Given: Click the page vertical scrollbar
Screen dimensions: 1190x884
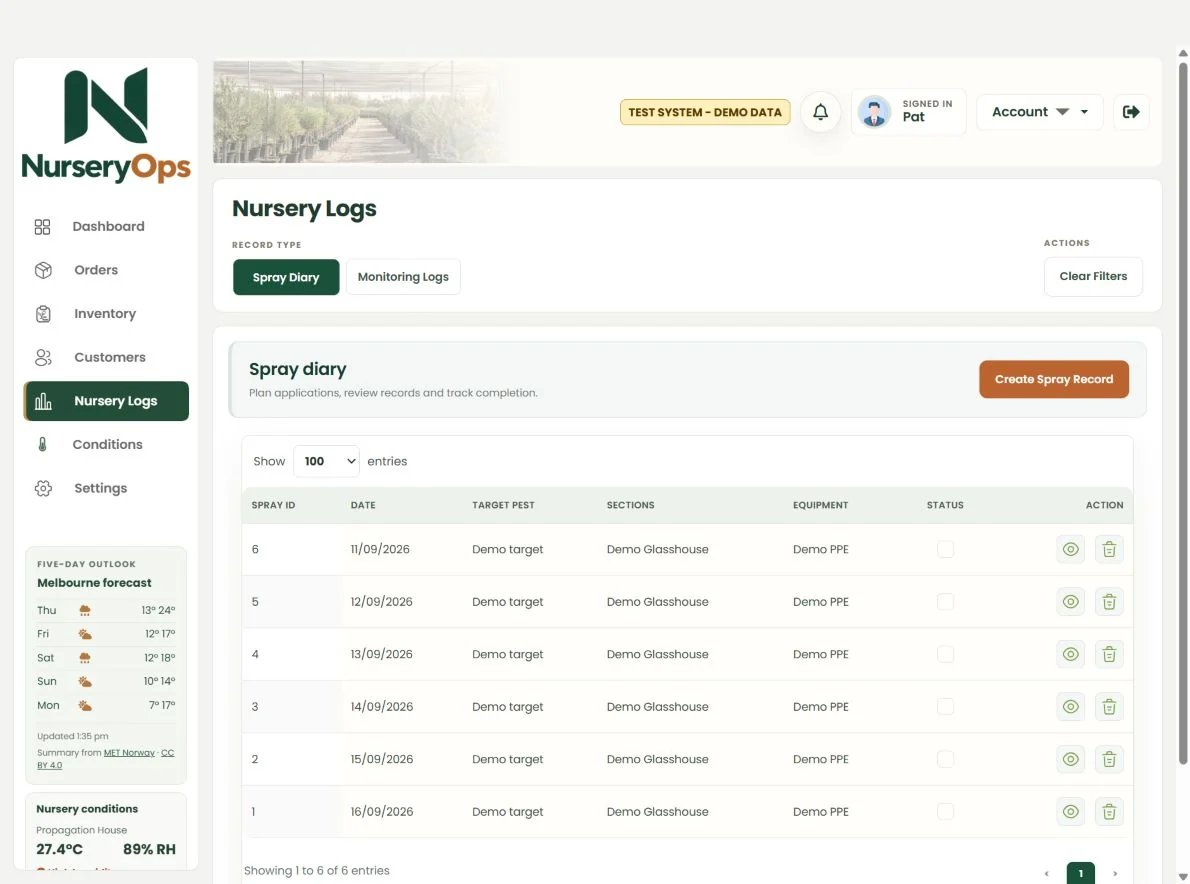Looking at the screenshot, I should click(x=1182, y=414).
